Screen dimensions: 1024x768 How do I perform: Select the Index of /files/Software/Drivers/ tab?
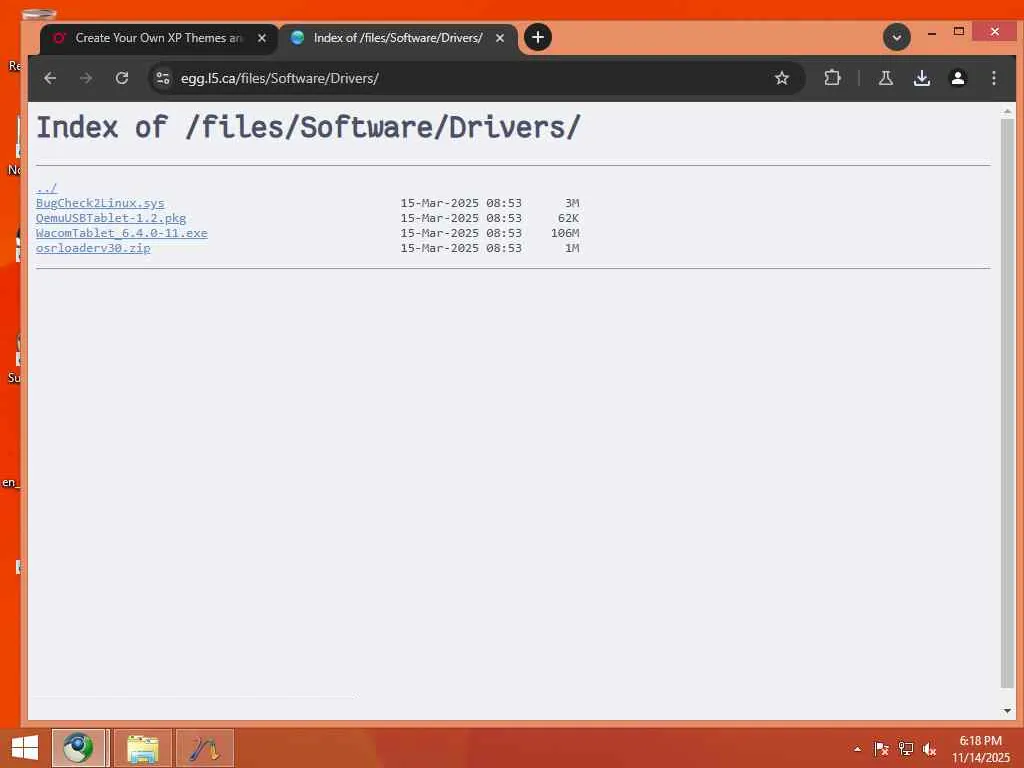click(x=398, y=38)
